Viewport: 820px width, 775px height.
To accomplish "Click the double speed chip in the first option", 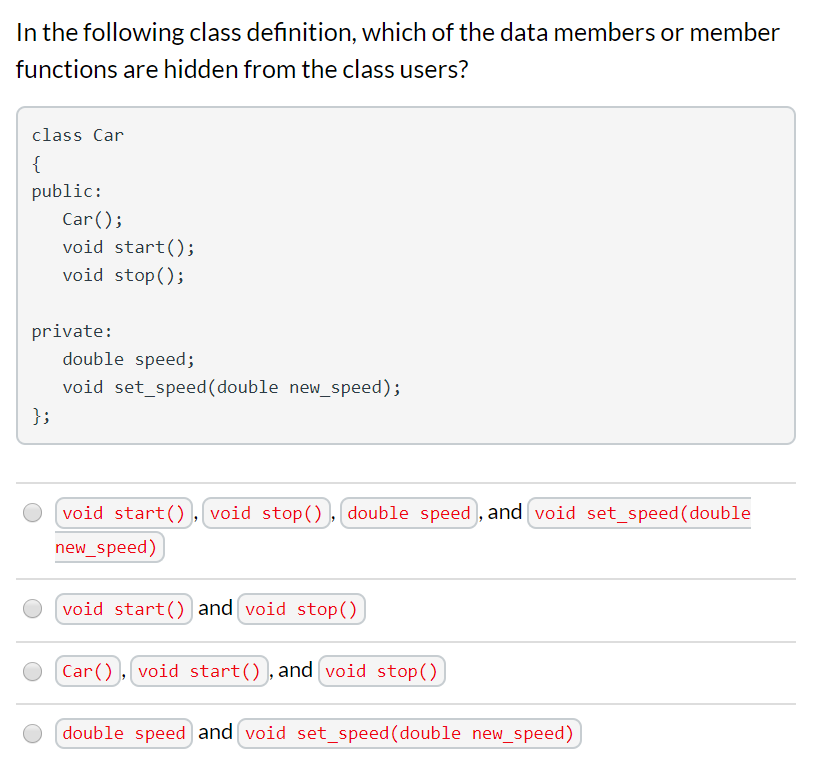I will [x=408, y=512].
